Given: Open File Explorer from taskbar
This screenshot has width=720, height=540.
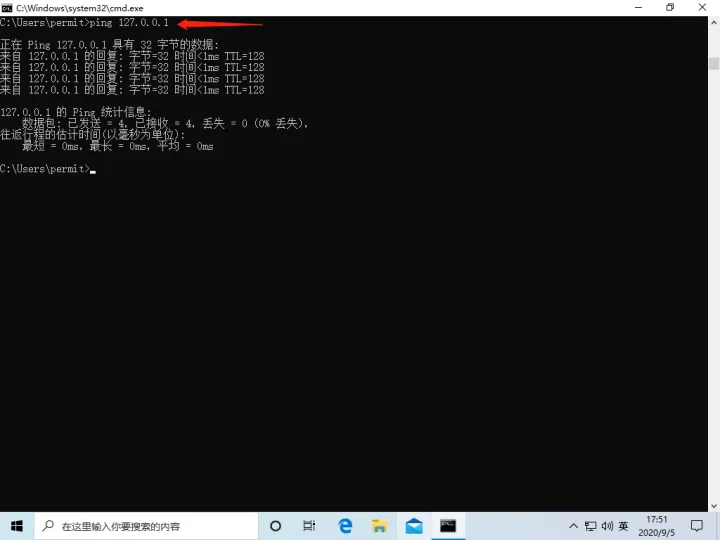Looking at the screenshot, I should pyautogui.click(x=379, y=526).
